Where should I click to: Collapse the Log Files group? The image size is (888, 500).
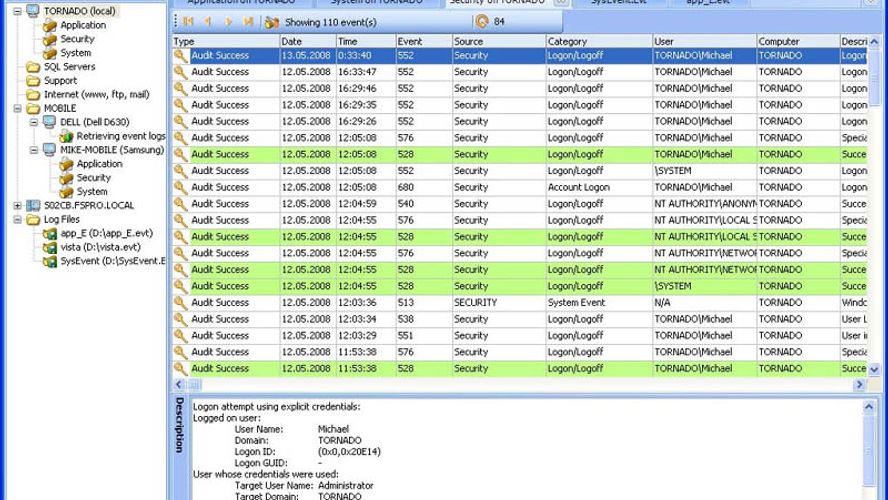pos(17,219)
